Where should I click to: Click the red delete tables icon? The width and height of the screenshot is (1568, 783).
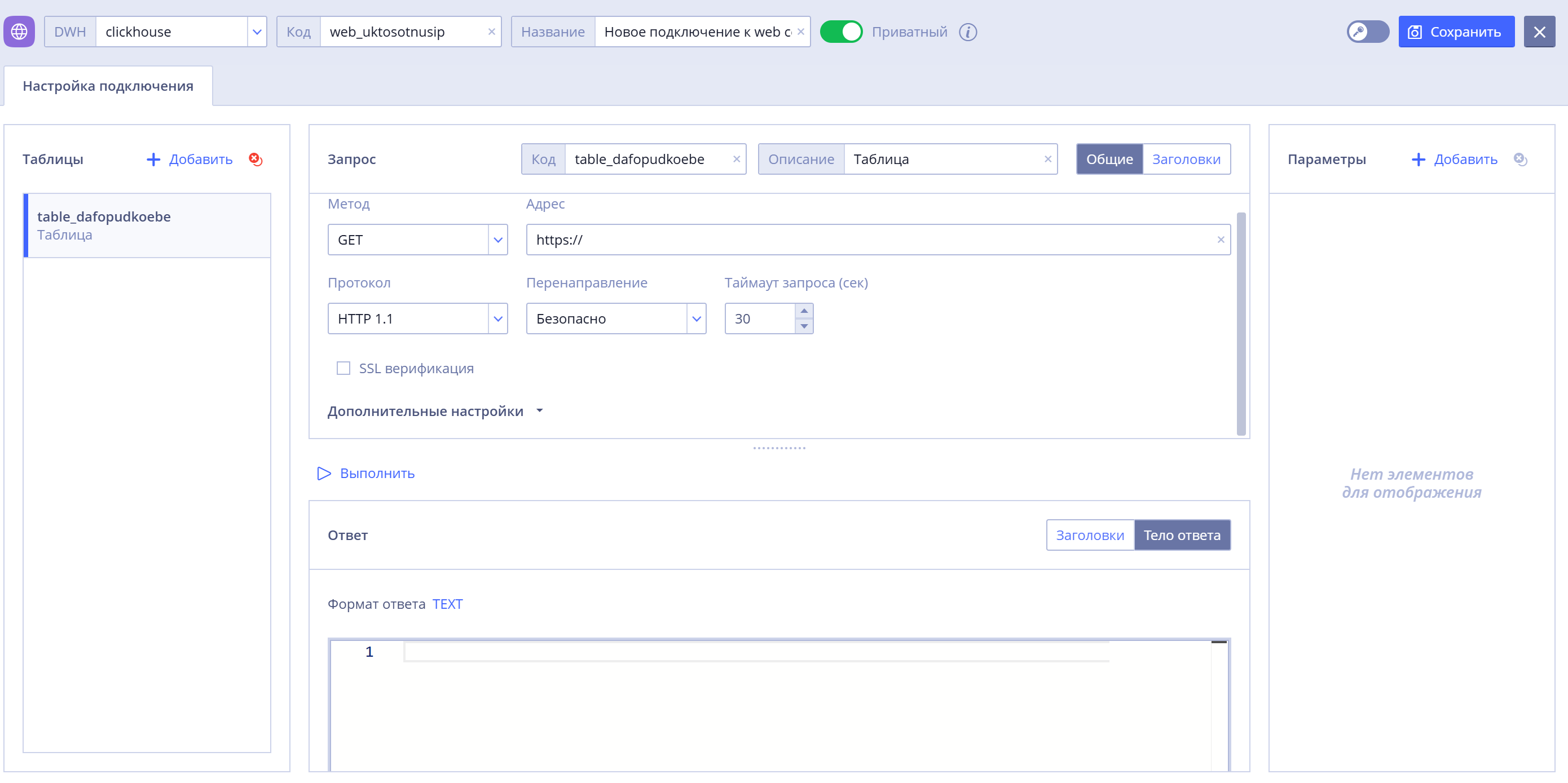[x=256, y=160]
